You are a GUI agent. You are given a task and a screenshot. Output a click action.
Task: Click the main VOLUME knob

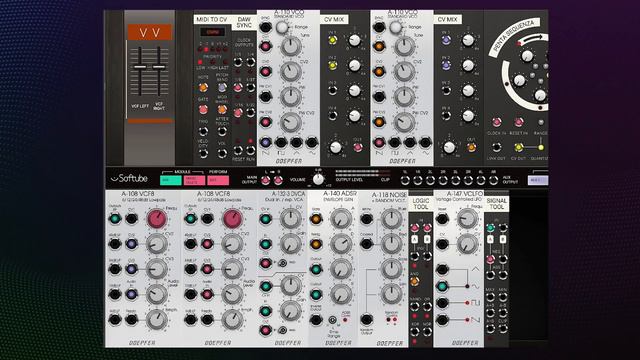click(x=318, y=179)
